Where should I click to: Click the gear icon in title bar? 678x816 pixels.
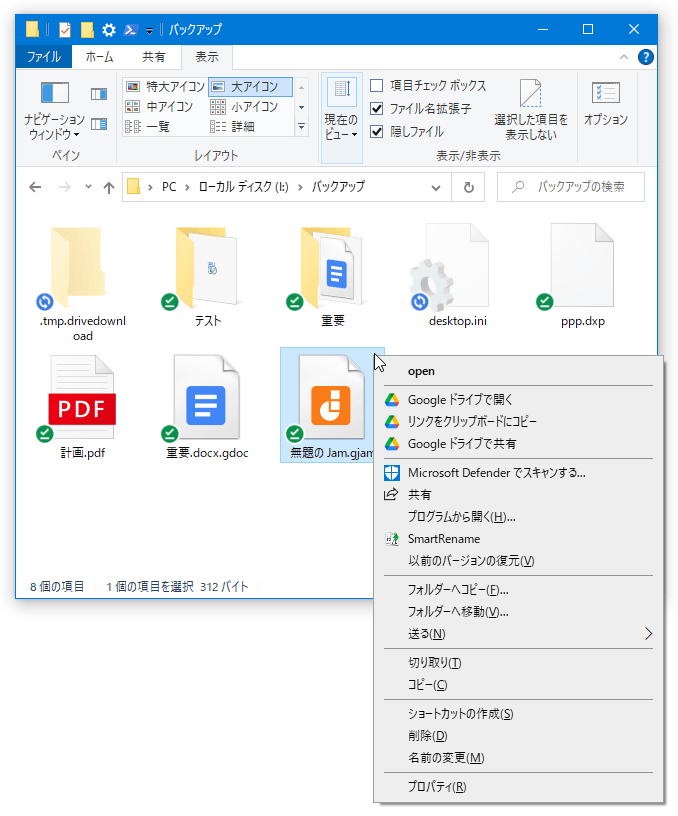coord(109,30)
